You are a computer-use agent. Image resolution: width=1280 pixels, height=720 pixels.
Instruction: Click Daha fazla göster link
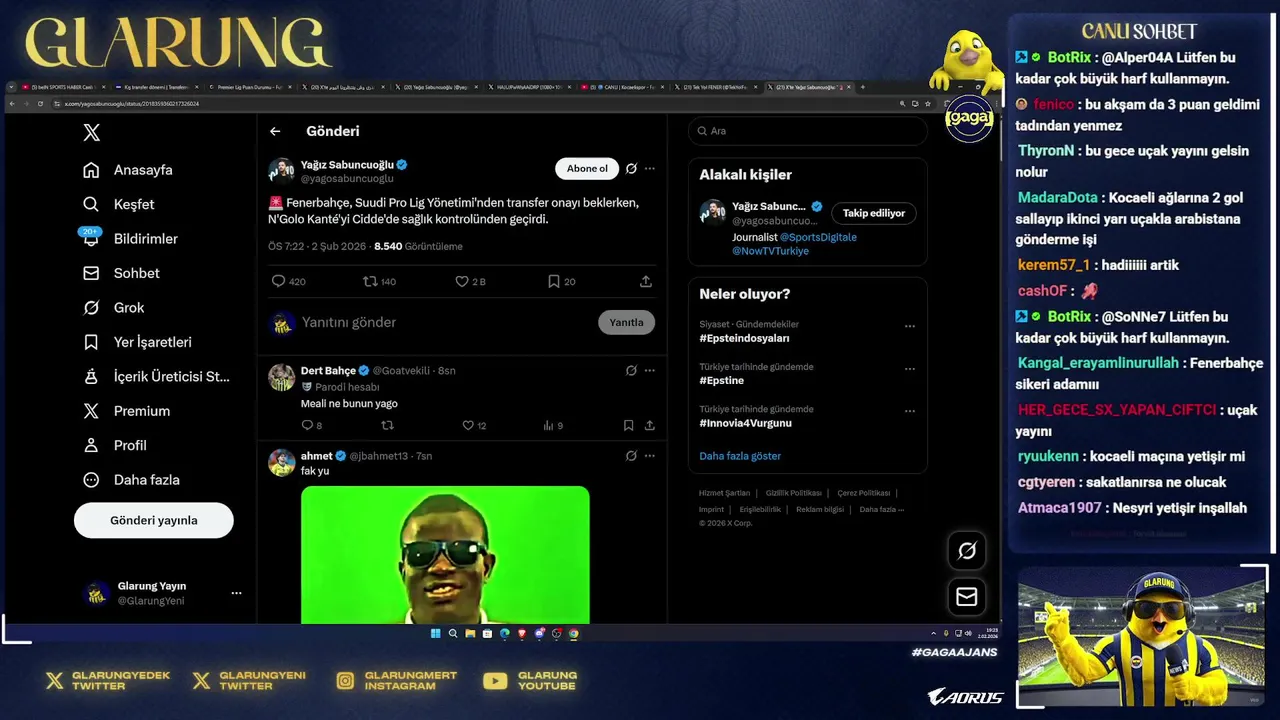click(x=740, y=456)
